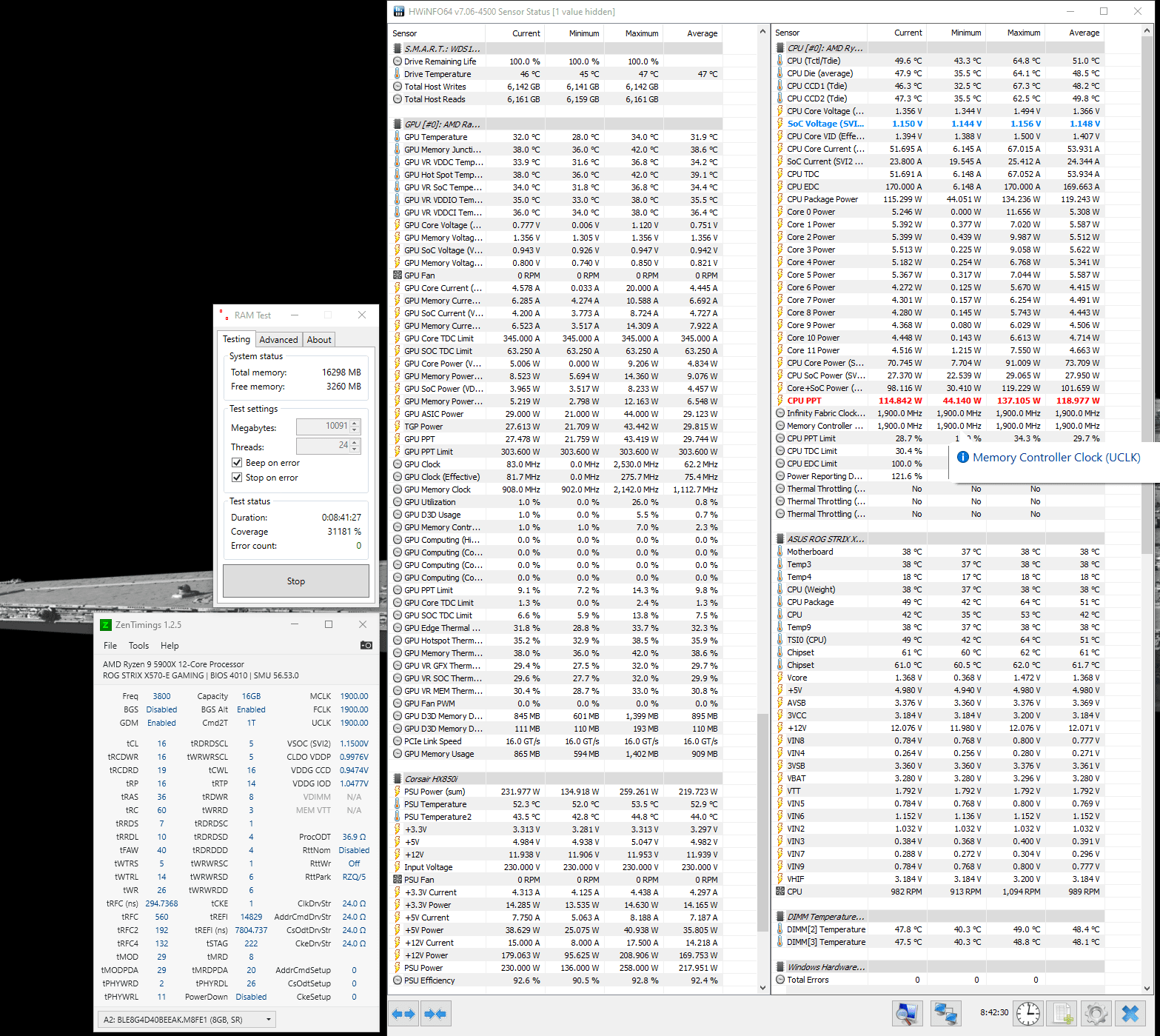Click the ZenTimings green Z app icon
This screenshot has height=1036, width=1160.
[106, 625]
